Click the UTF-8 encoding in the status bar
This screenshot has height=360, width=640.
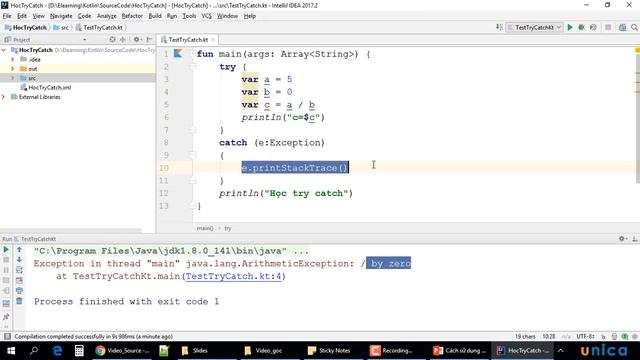tap(585, 336)
